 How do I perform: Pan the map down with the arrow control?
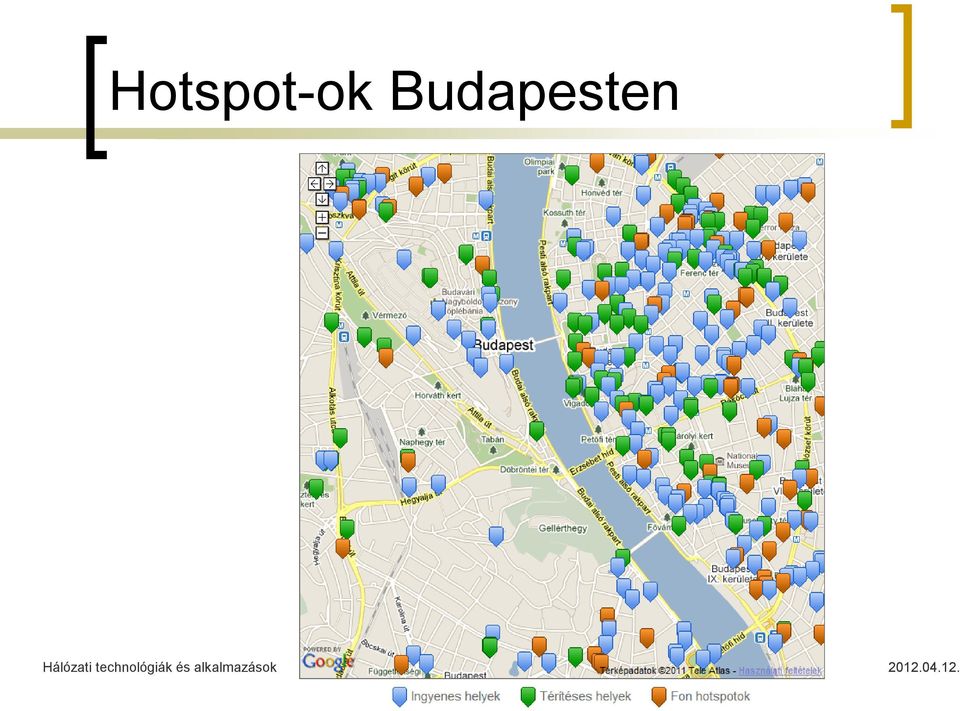click(x=322, y=199)
